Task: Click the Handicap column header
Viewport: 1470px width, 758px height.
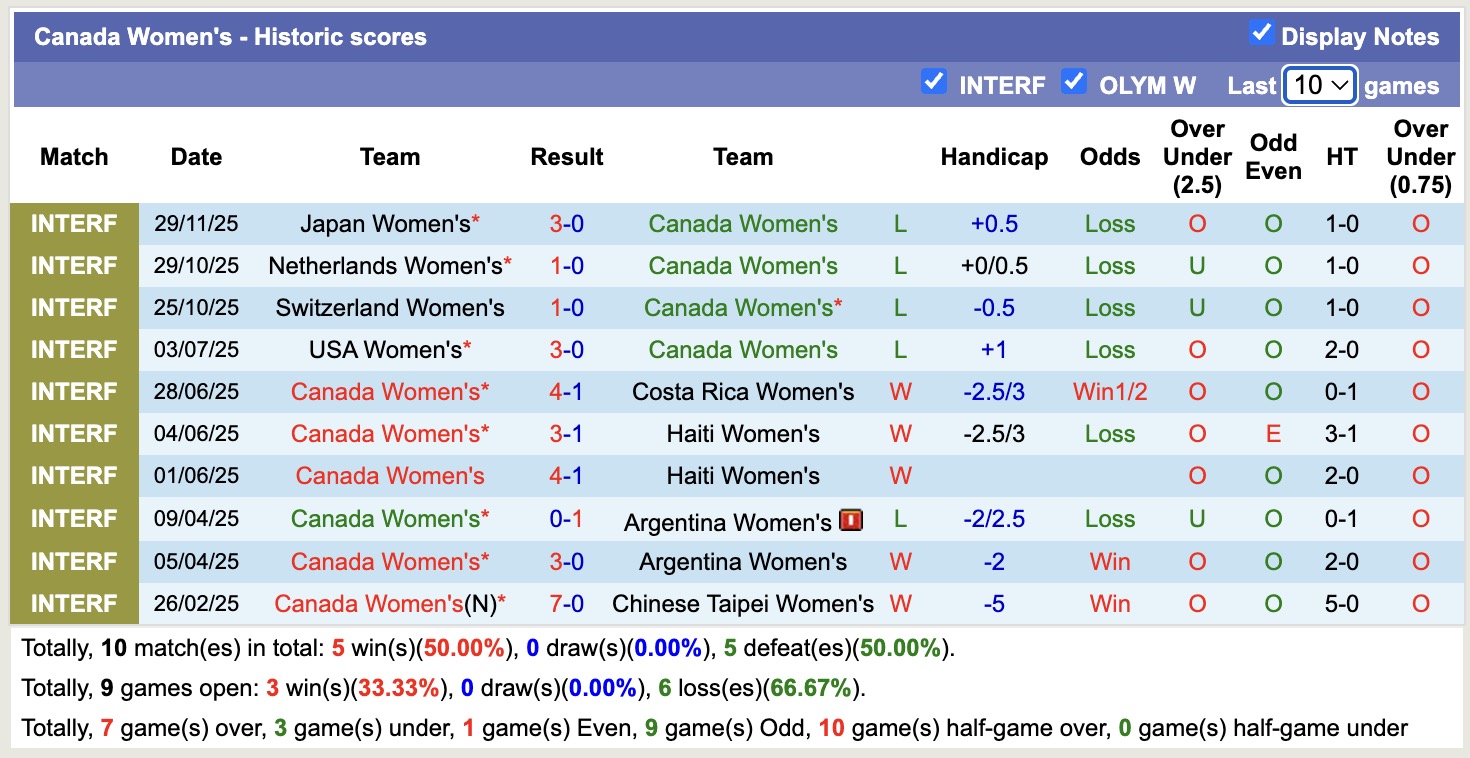Action: point(994,157)
